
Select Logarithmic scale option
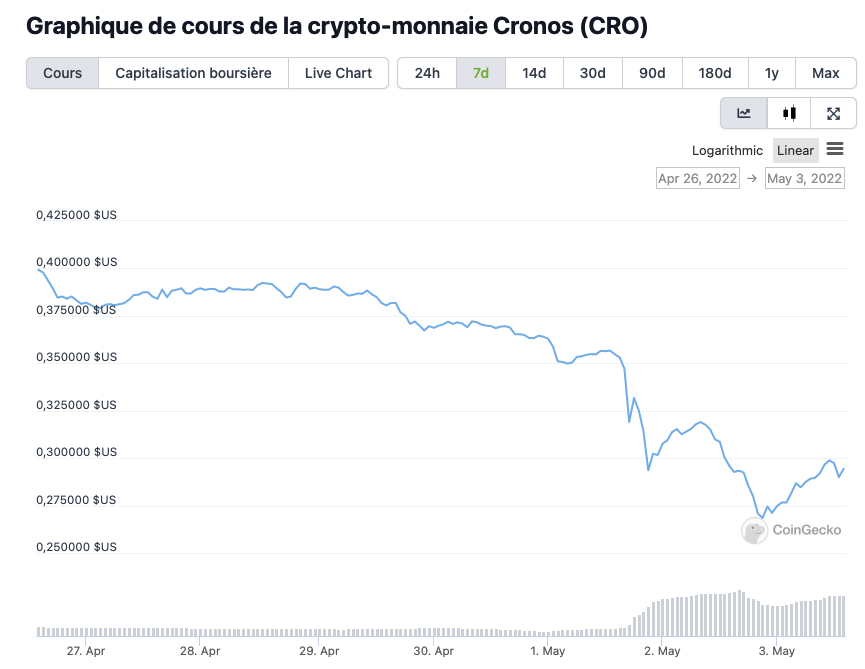pyautogui.click(x=727, y=151)
